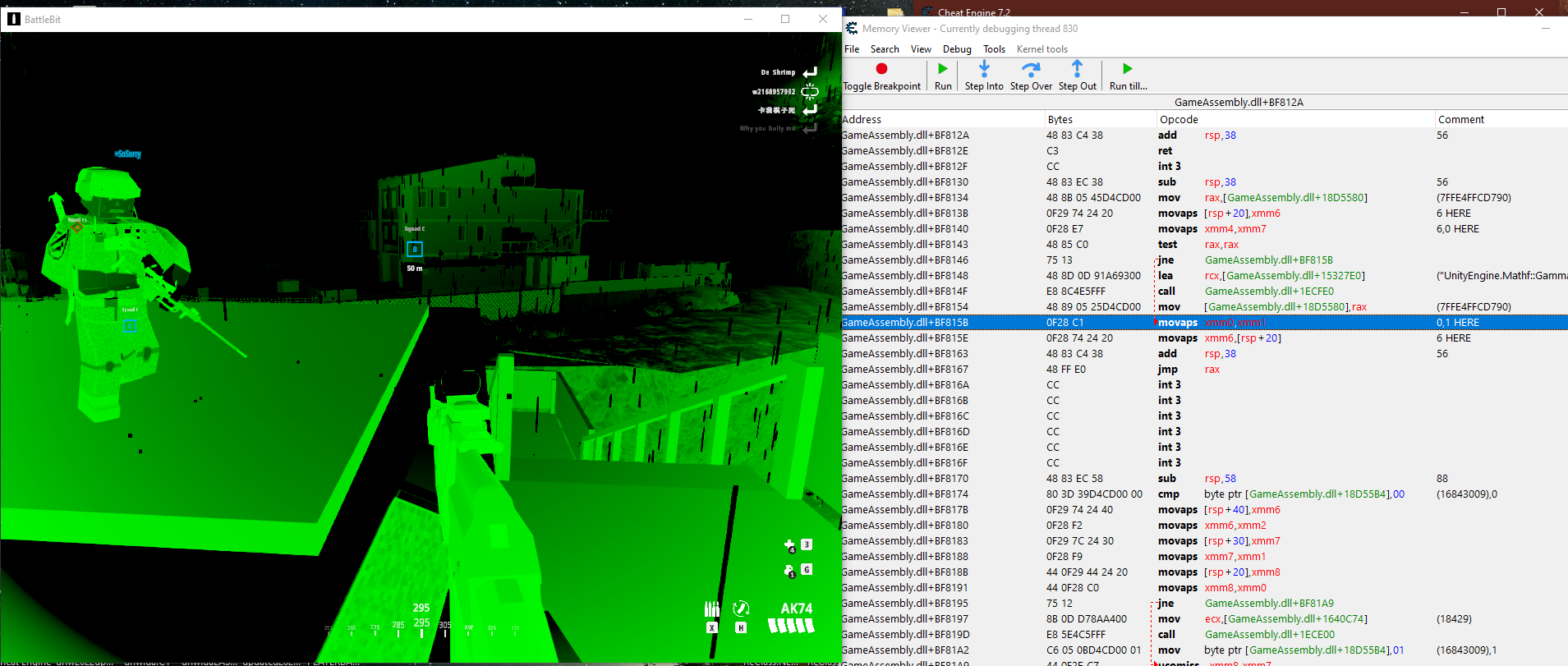Select address GameAssembly.dll+BF8134 in the disassembler
The height and width of the screenshot is (666, 1568).
click(905, 198)
